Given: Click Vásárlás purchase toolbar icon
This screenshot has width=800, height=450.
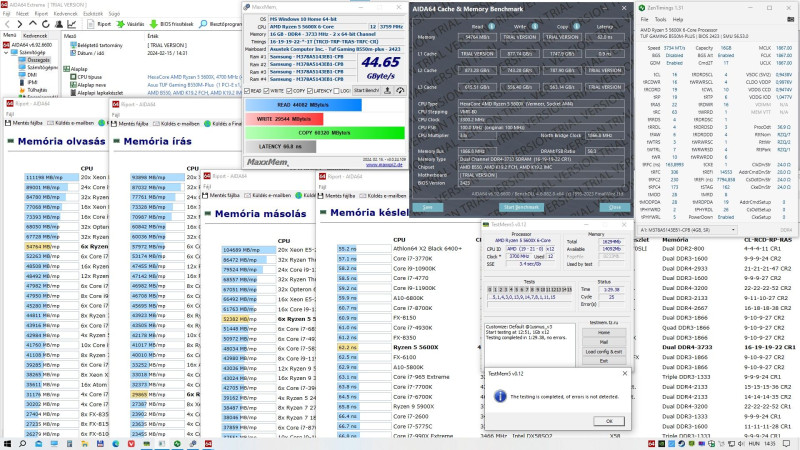Looking at the screenshot, I should tap(131, 24).
